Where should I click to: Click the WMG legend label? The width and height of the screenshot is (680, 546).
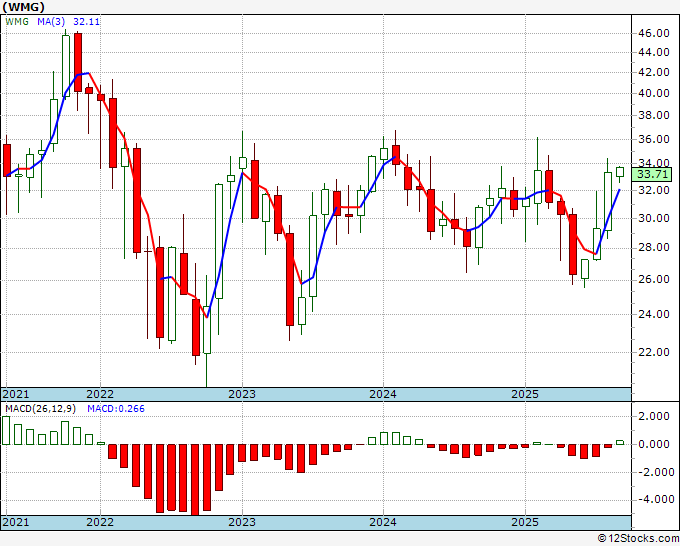point(17,21)
